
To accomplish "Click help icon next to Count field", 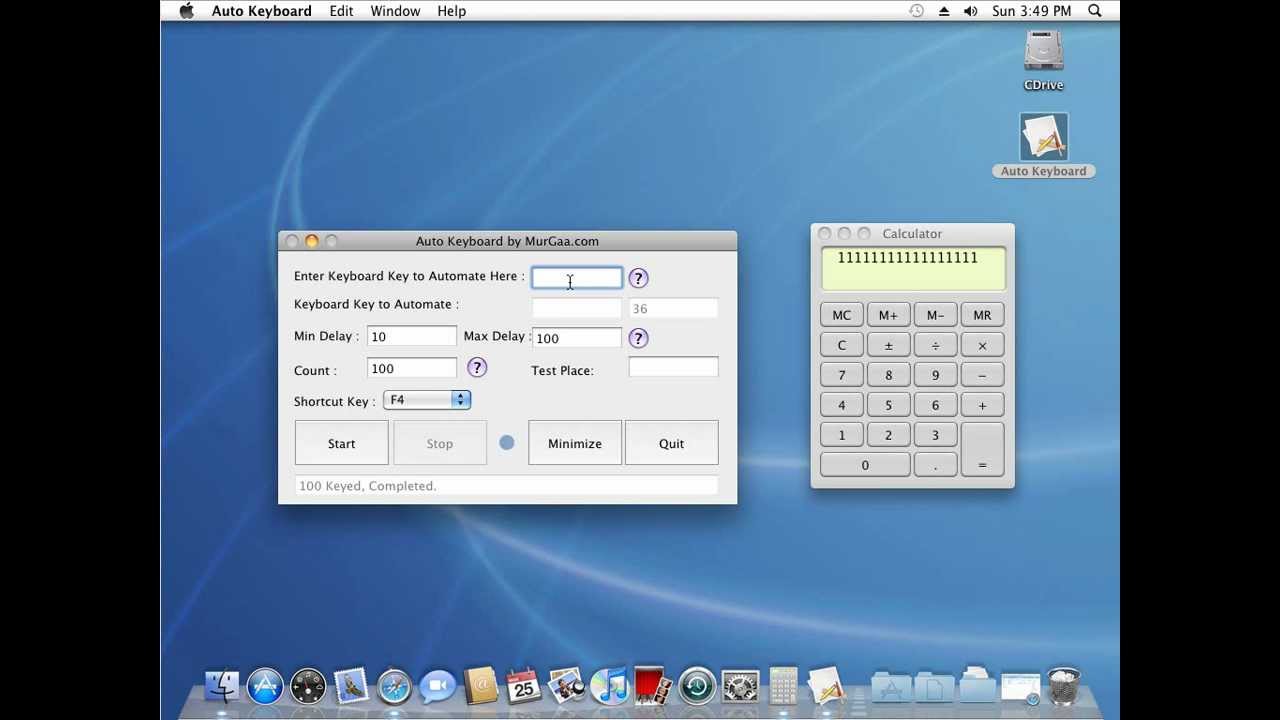I will click(x=477, y=368).
